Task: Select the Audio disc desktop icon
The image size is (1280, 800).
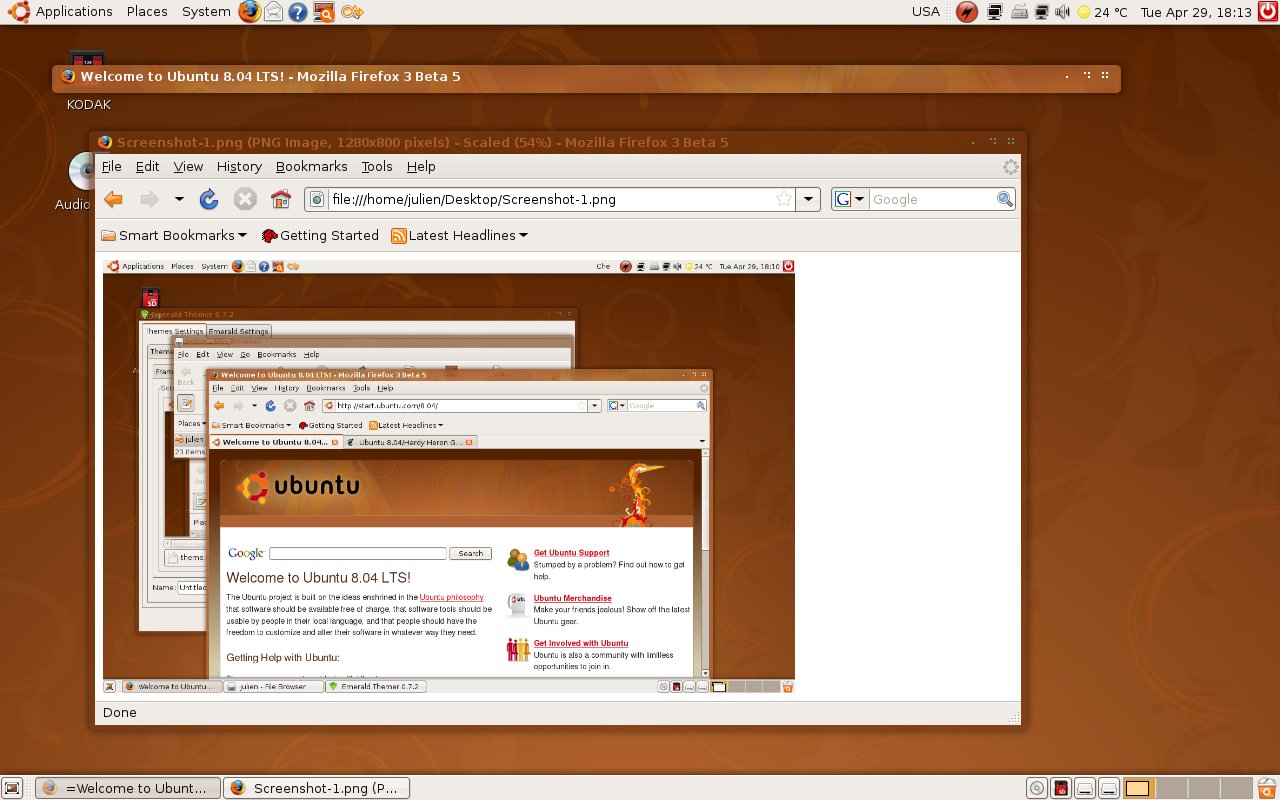Action: click(76, 182)
